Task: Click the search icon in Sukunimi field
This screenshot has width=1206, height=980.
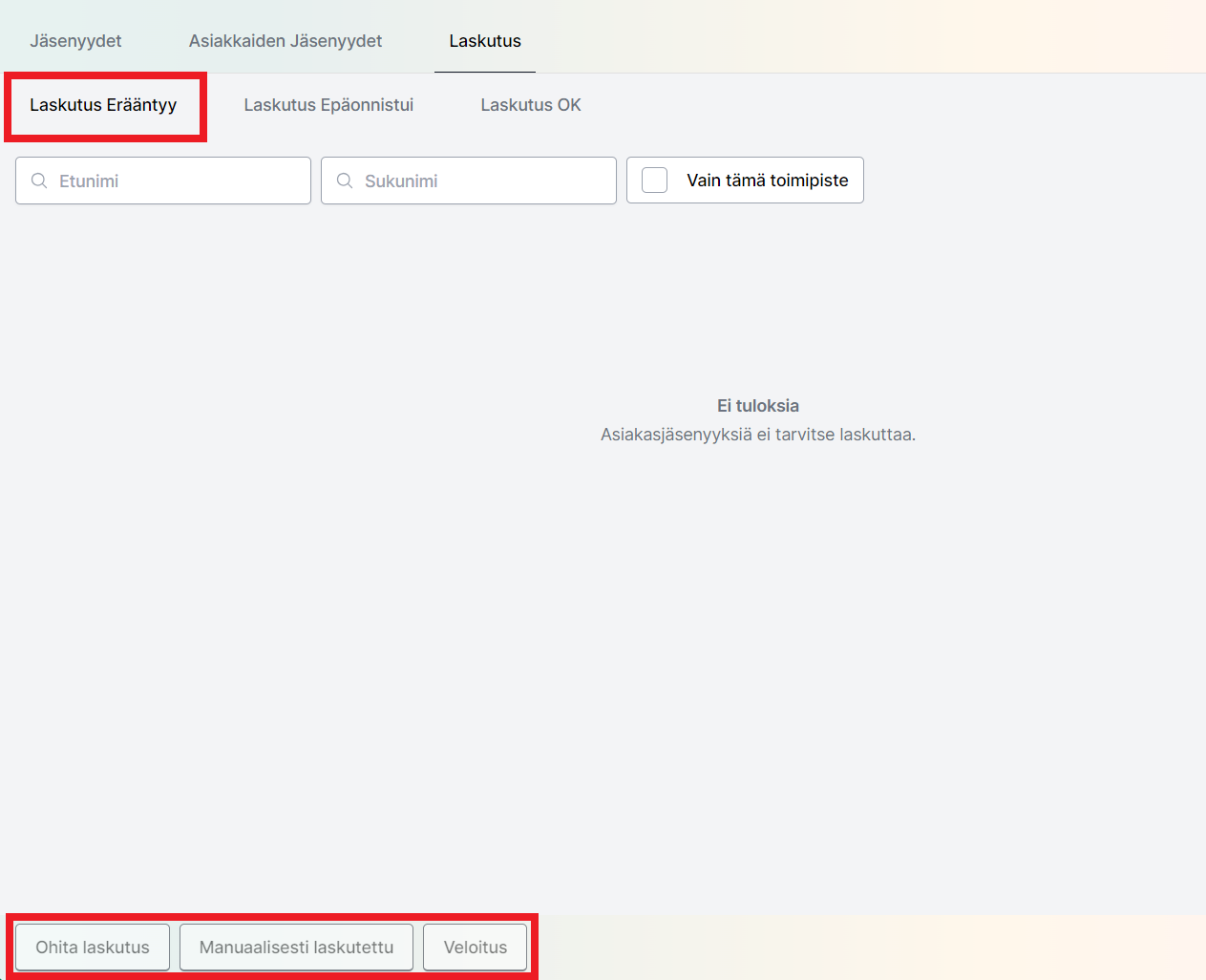Action: click(345, 181)
